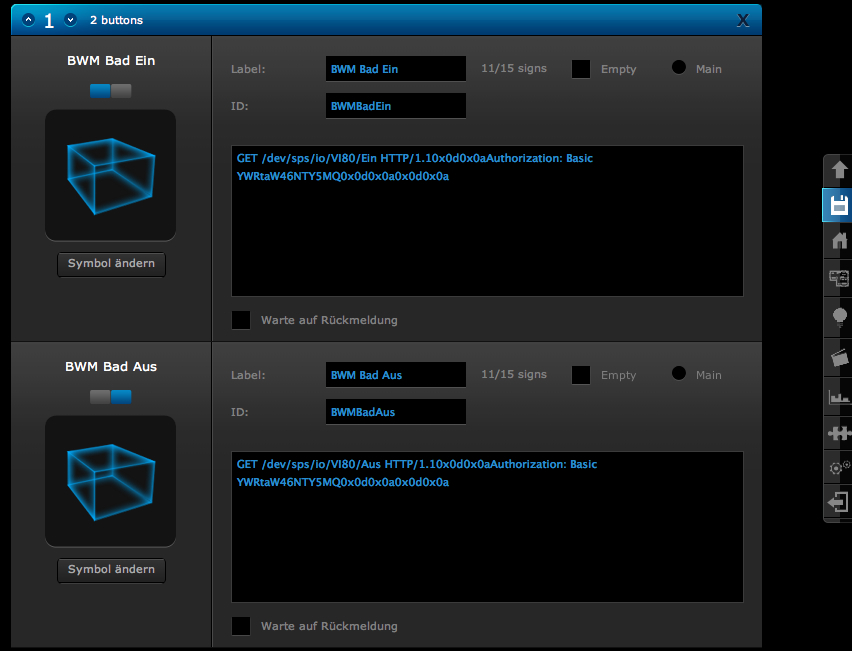852x651 pixels.
Task: Enable Warte auf Rückmeldung for BWM Bad Aus
Action: pyautogui.click(x=241, y=626)
